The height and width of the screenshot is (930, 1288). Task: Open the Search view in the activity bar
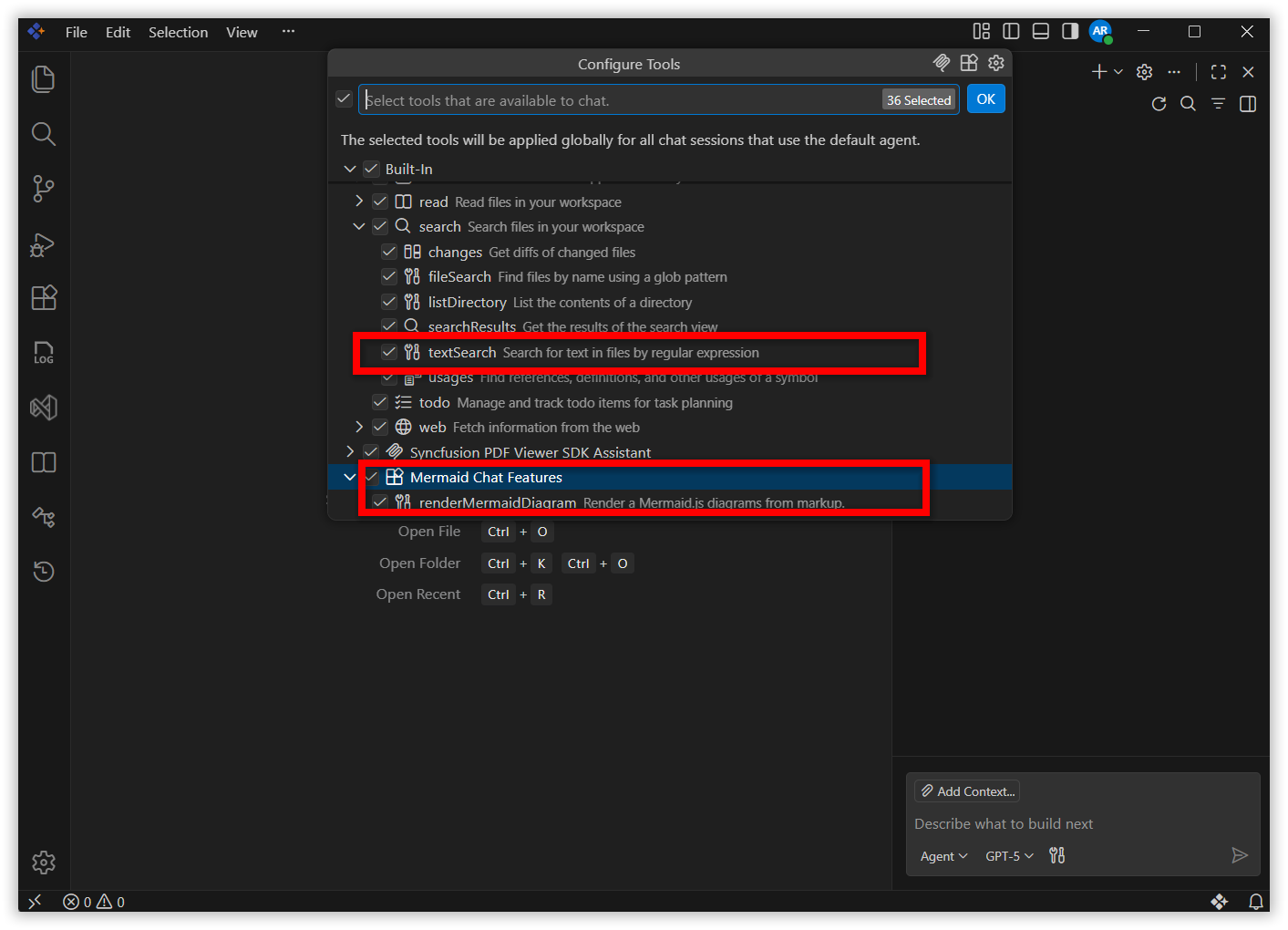point(44,134)
